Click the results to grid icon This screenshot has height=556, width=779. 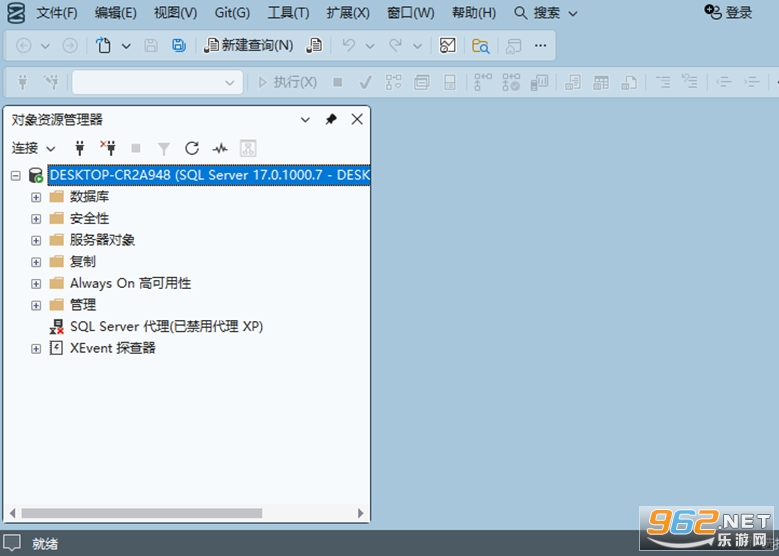tap(601, 82)
